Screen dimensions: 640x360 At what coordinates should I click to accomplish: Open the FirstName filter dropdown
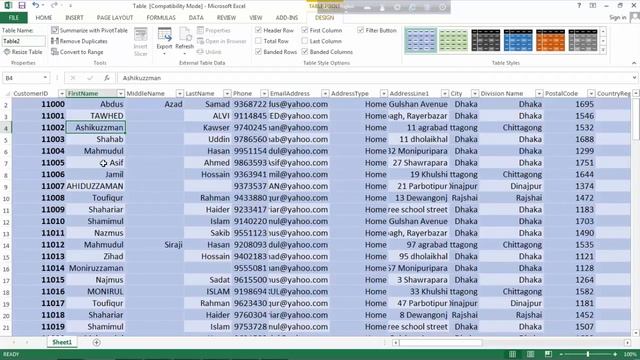[120, 93]
